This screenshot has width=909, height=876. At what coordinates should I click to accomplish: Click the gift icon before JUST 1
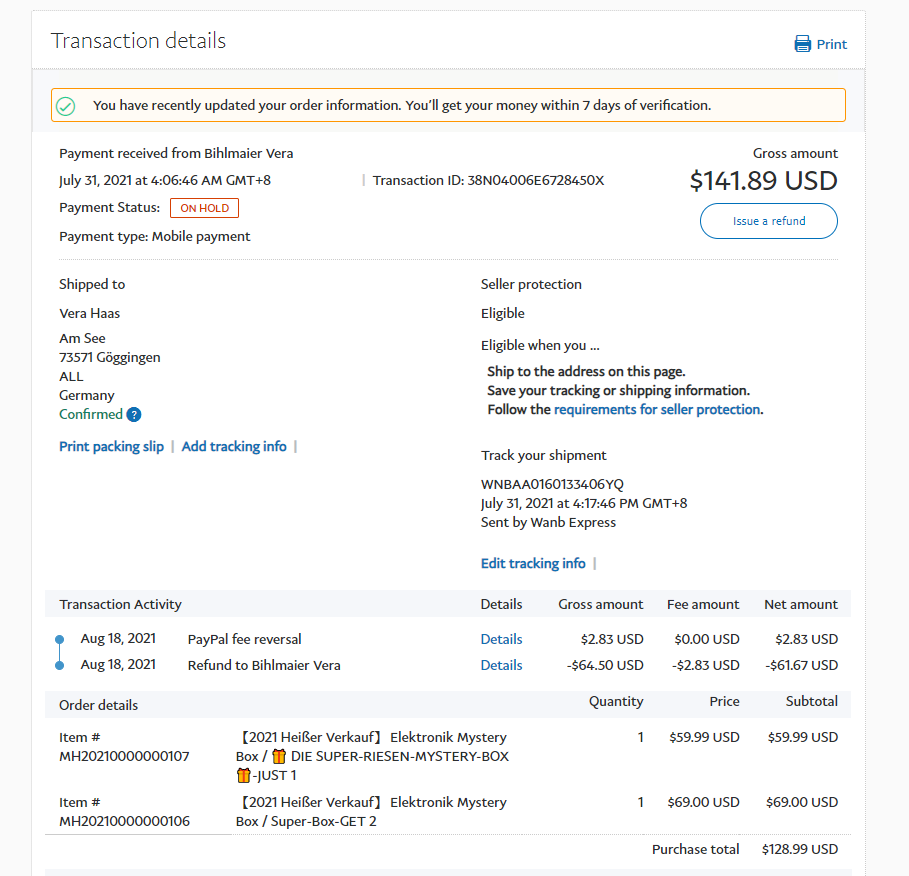point(244,775)
